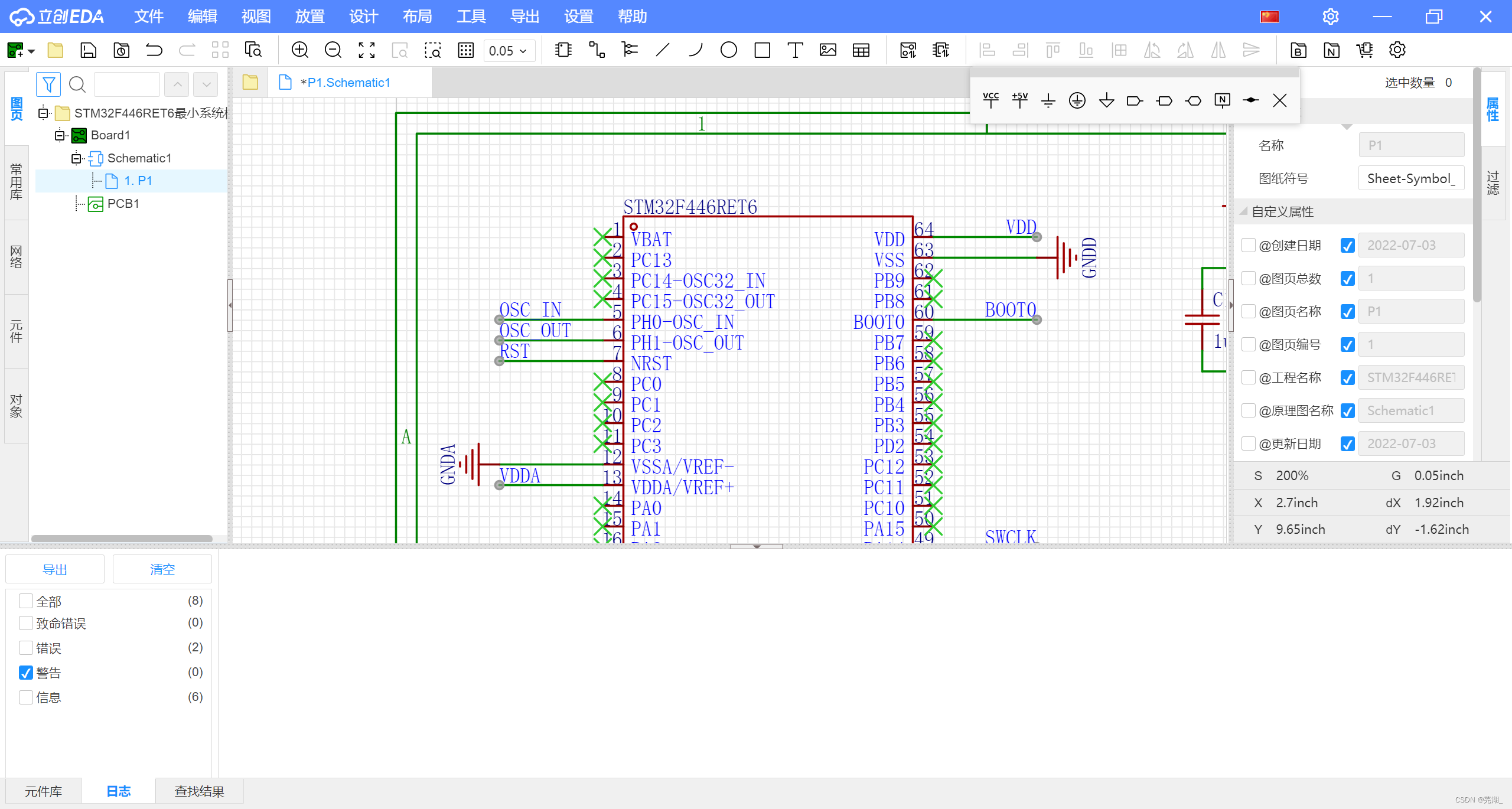This screenshot has height=809, width=1512.
Task: Place a ground symbol from floating toolbar
Action: pyautogui.click(x=1048, y=100)
